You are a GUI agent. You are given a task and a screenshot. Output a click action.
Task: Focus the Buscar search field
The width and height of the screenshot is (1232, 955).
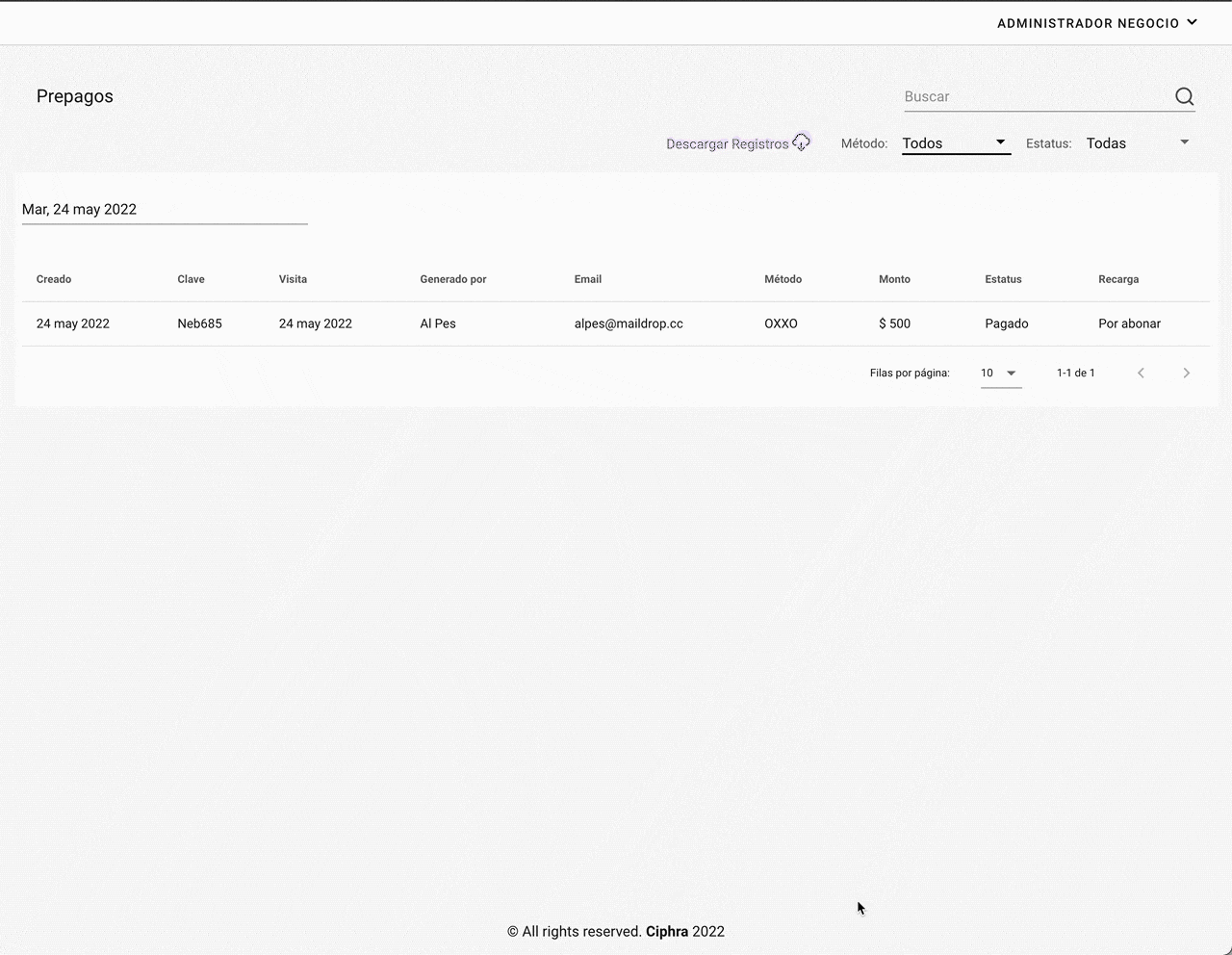pos(1035,96)
